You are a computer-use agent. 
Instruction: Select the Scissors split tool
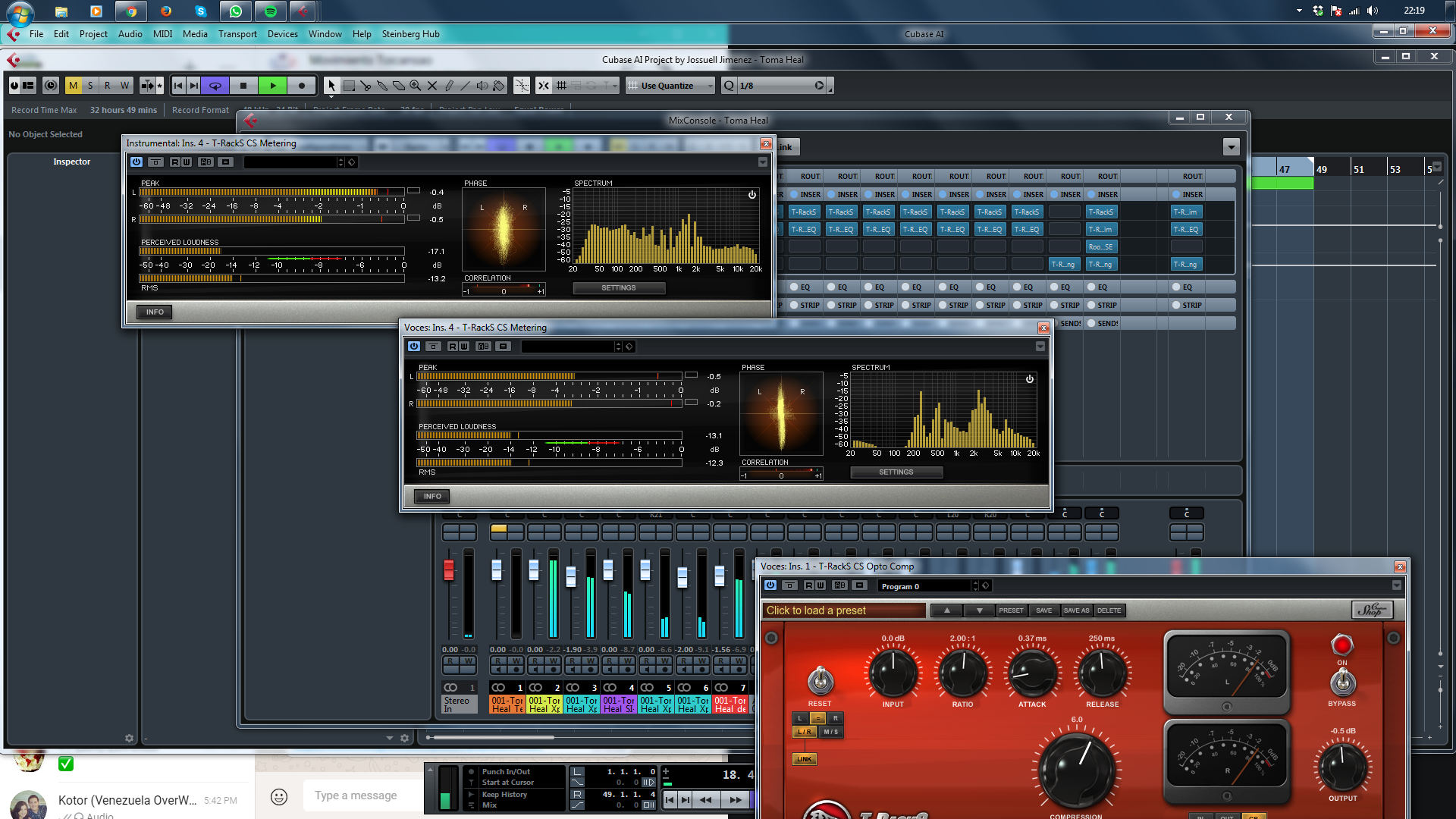[366, 86]
